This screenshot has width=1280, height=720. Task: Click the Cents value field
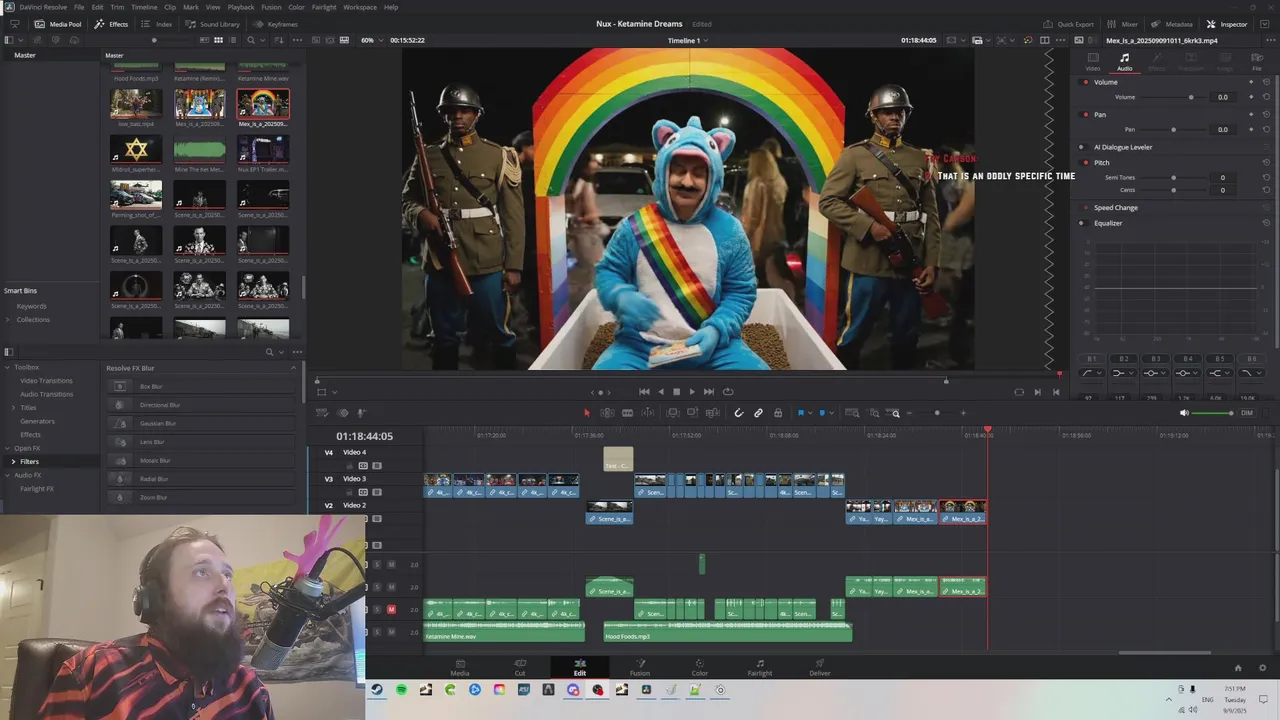[x=1222, y=190]
